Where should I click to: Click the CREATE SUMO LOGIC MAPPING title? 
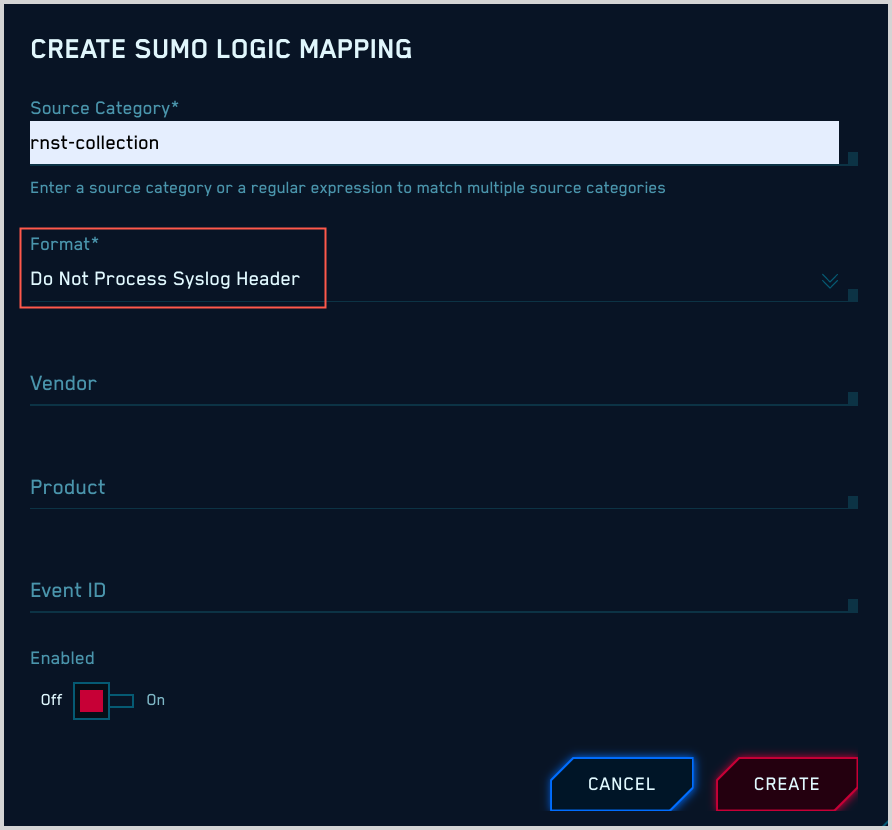point(221,47)
